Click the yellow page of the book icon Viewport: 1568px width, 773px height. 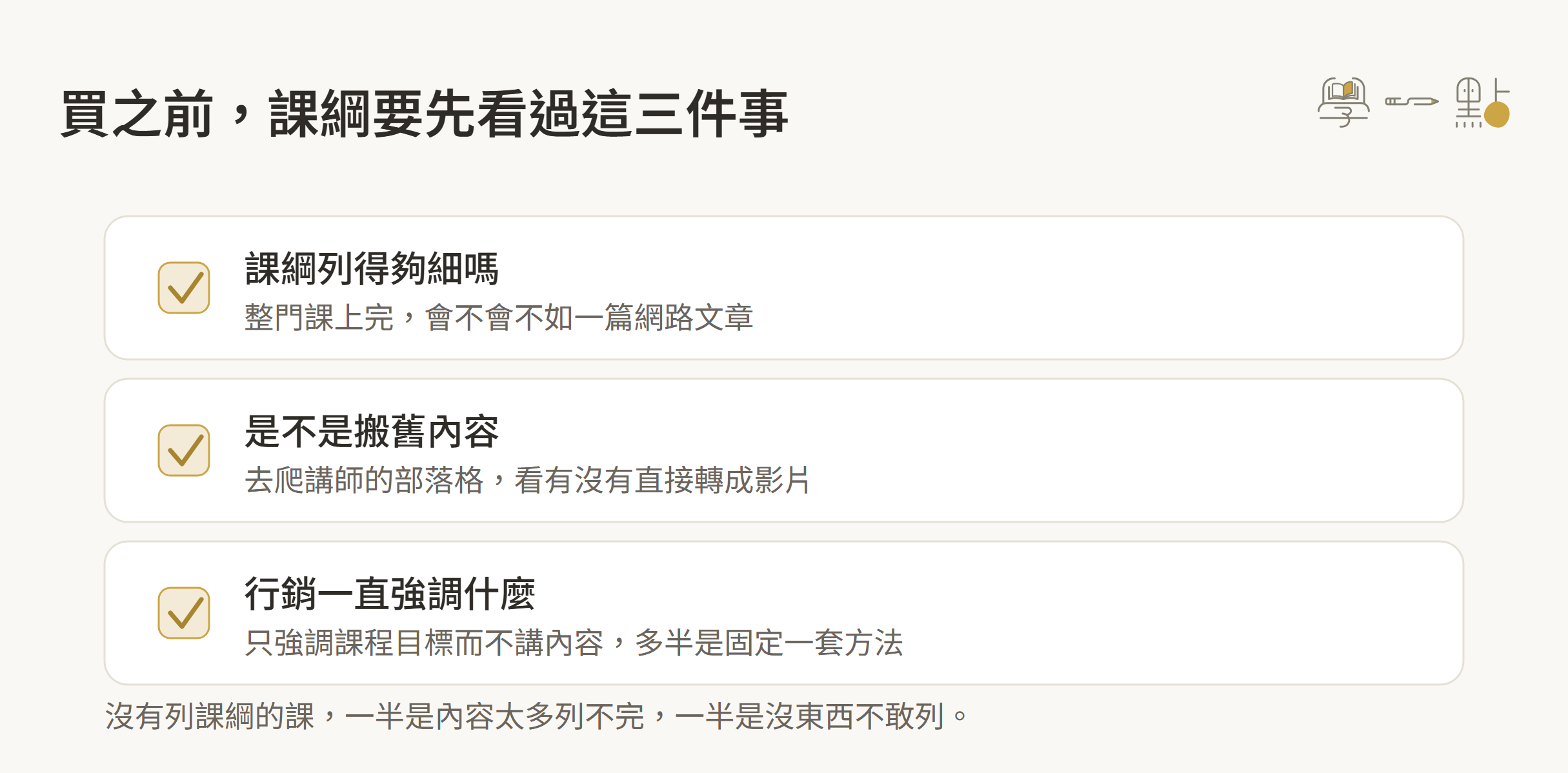coord(1349,90)
